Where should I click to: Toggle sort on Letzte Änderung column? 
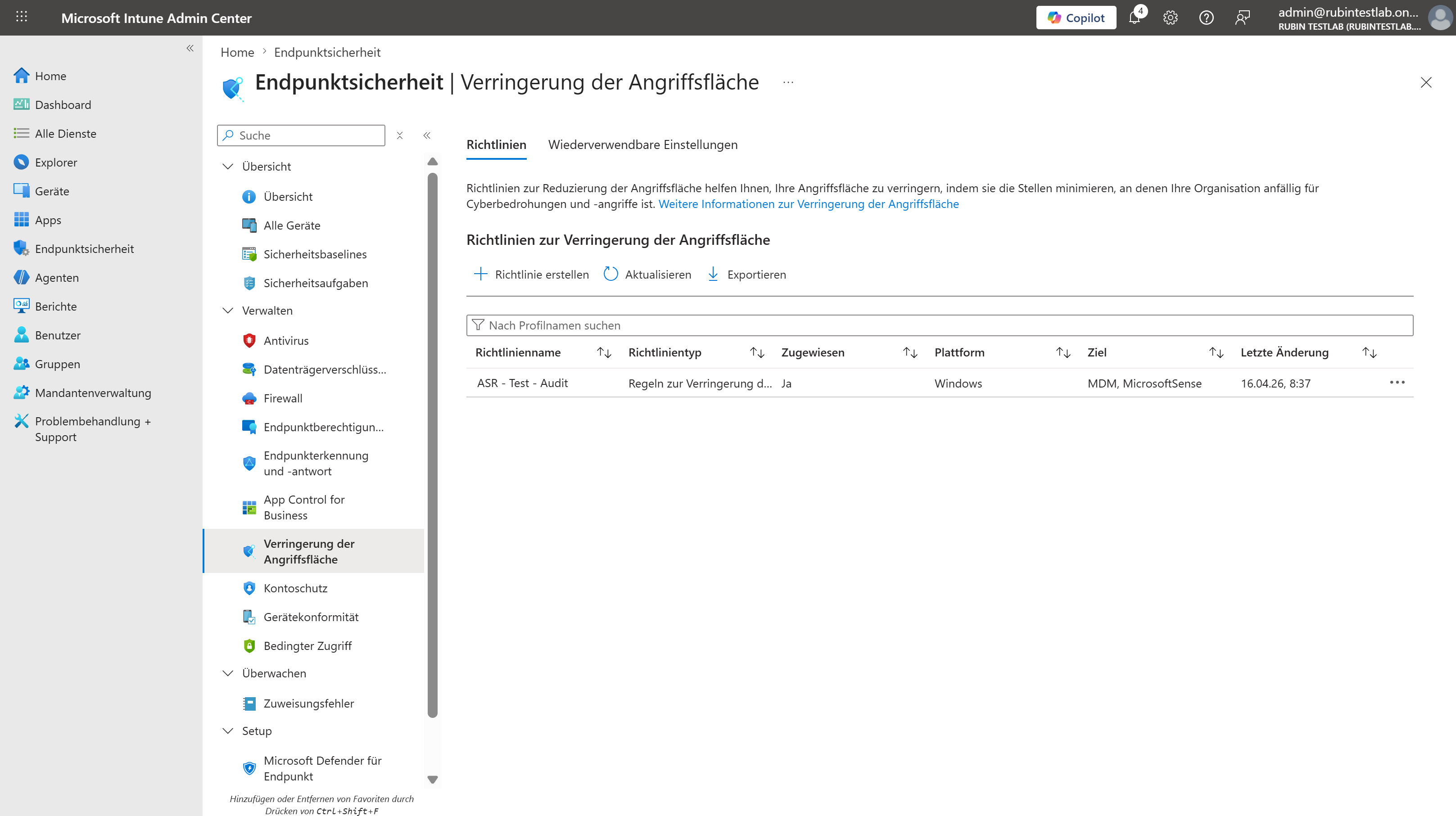click(1369, 352)
